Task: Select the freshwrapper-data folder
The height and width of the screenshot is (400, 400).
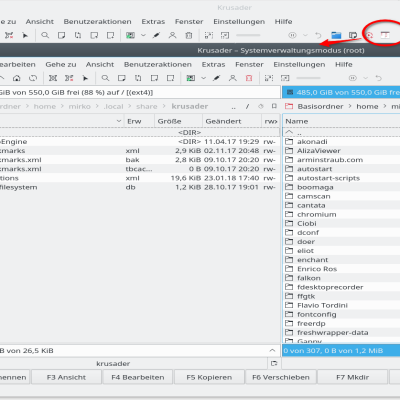Action: [341, 332]
